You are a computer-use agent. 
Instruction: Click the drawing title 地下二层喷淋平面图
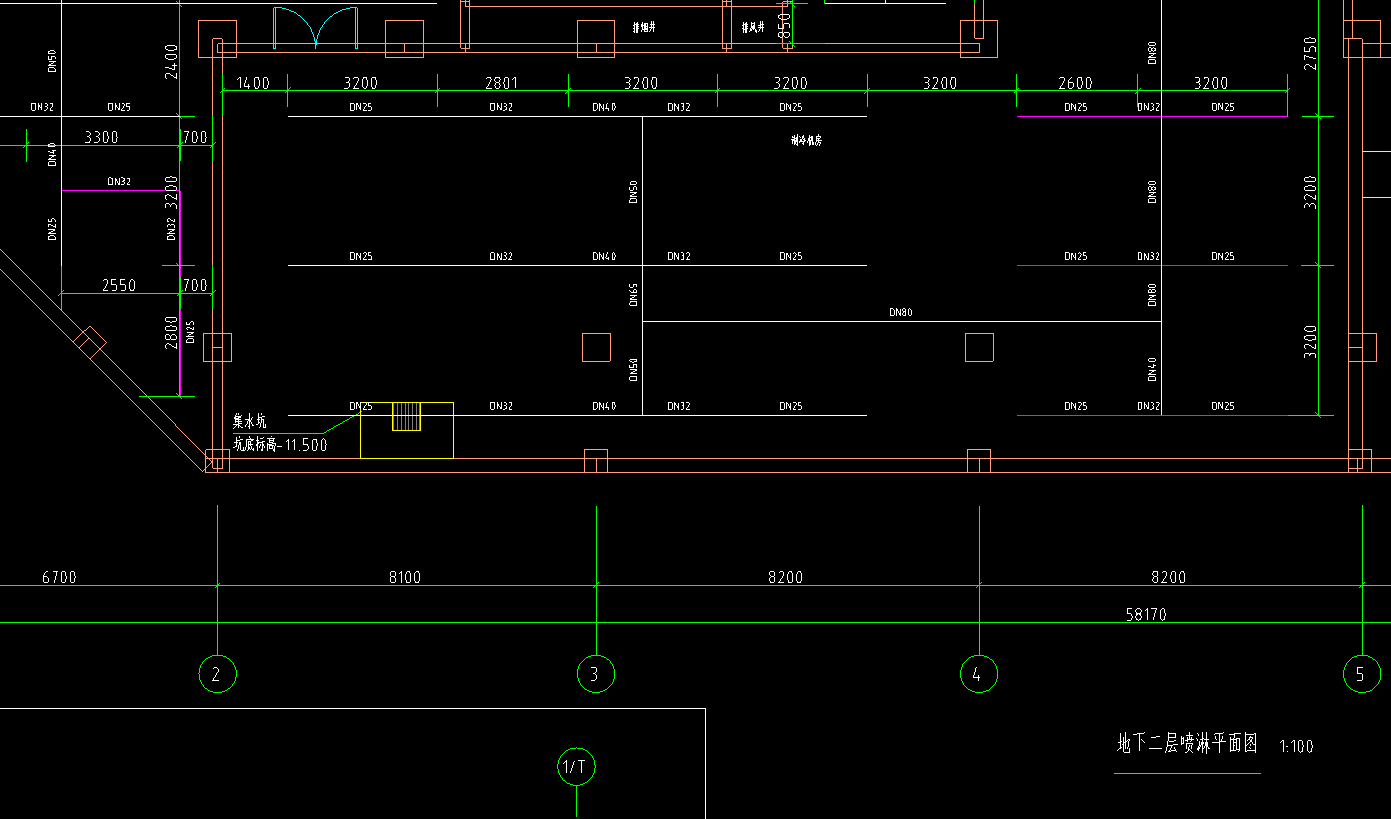[x=1187, y=743]
